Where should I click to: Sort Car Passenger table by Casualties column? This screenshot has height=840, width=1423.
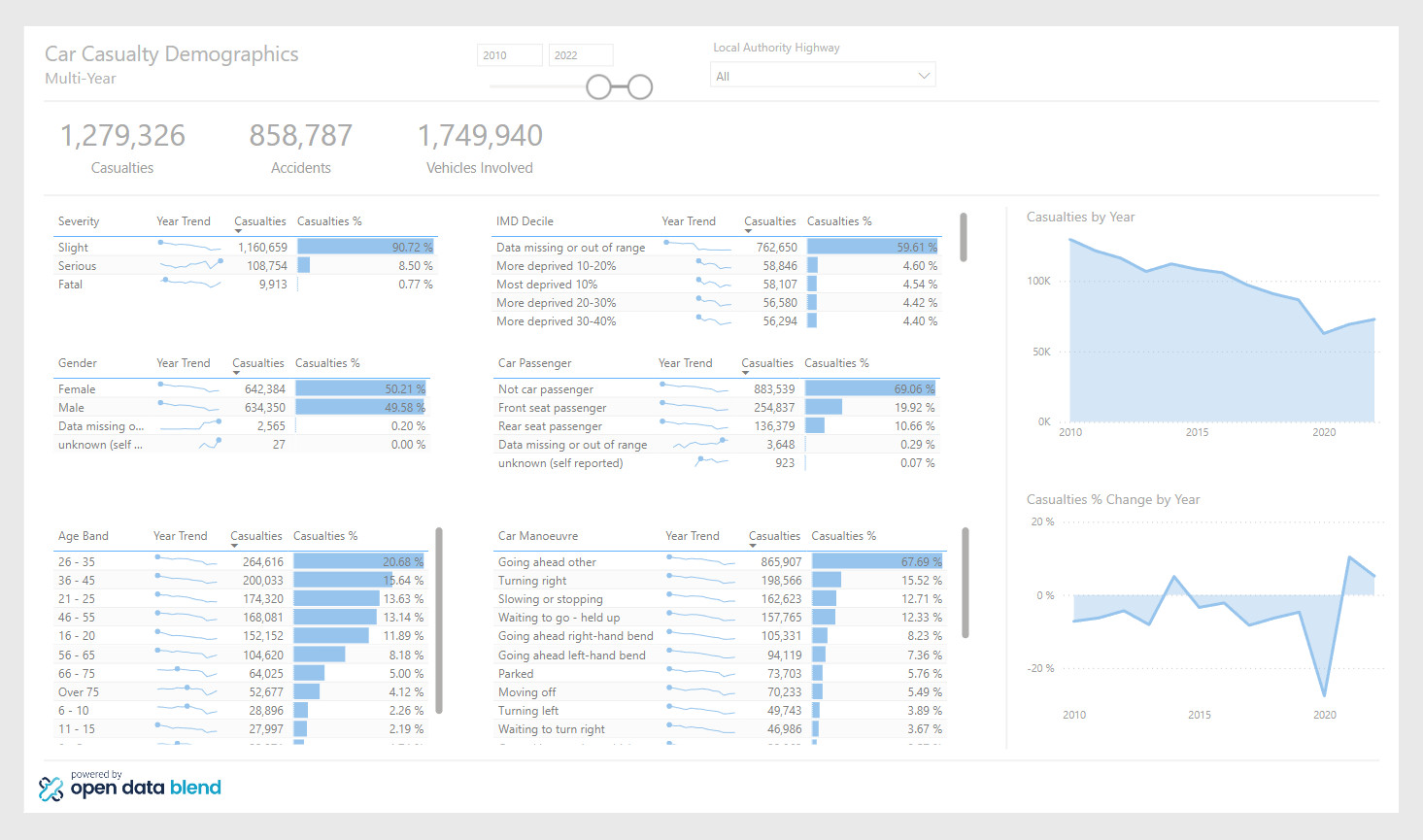pyautogui.click(x=767, y=363)
